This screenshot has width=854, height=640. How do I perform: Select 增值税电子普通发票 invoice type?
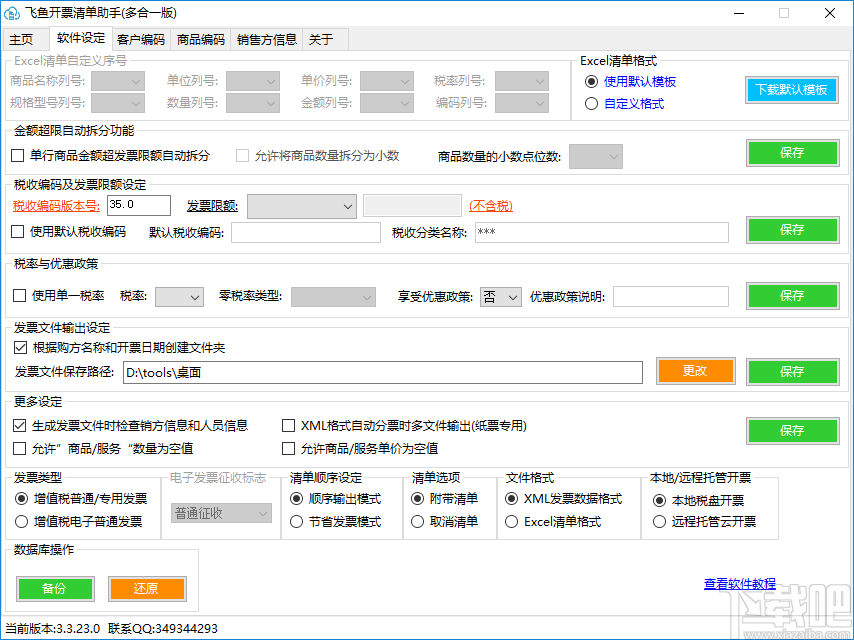[x=20, y=519]
